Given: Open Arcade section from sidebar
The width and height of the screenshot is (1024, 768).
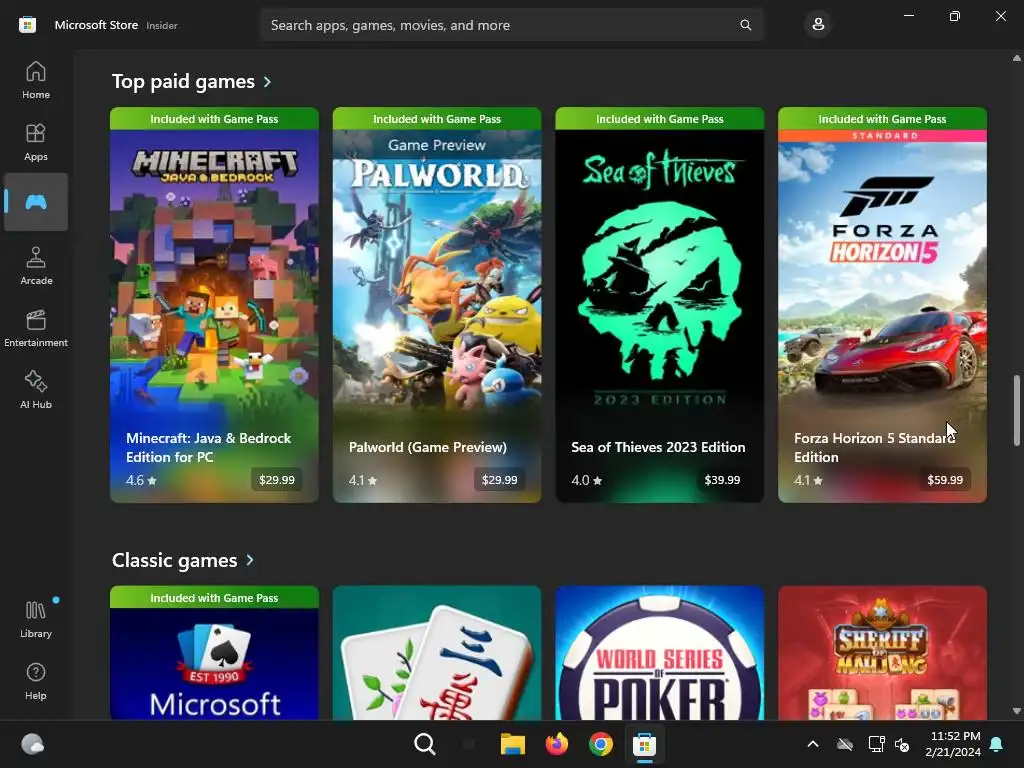Looking at the screenshot, I should (x=36, y=266).
